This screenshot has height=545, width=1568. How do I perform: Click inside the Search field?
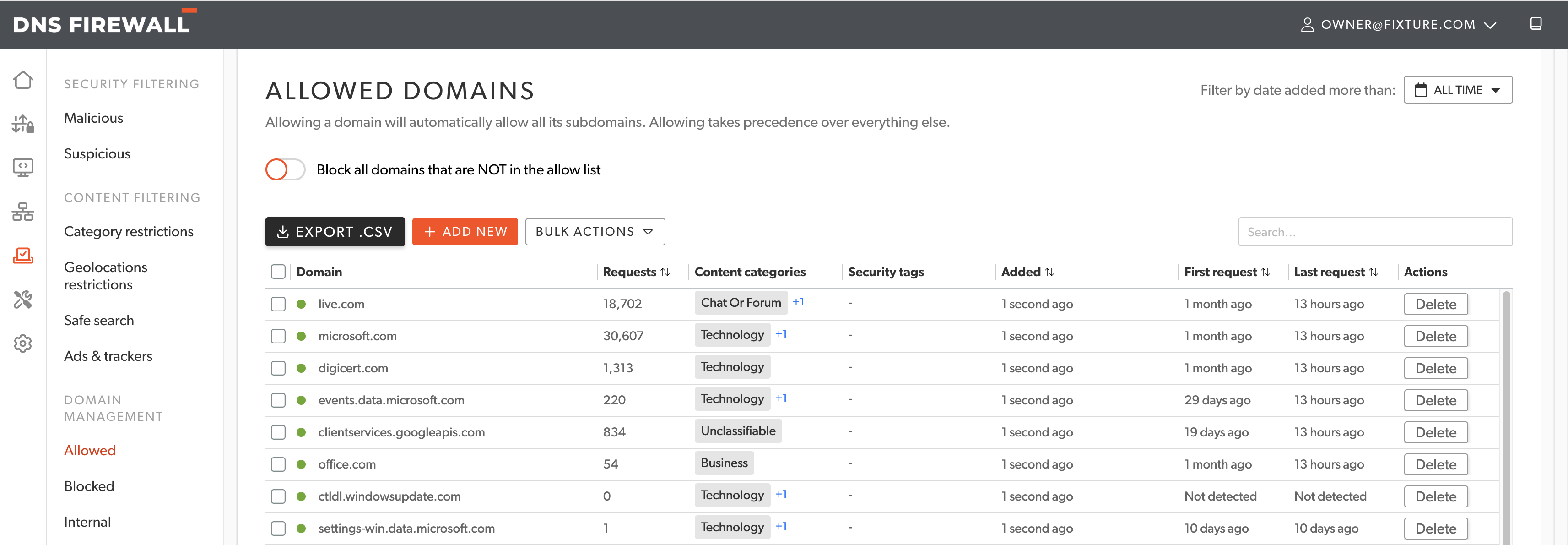[1375, 231]
